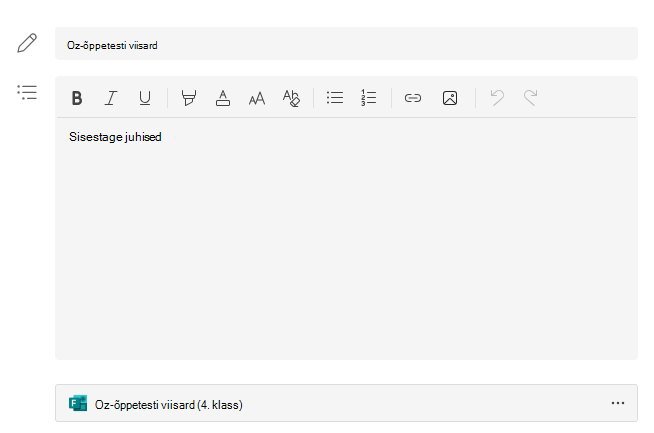This screenshot has width=654, height=433.
Task: Insert a hyperlink
Action: pyautogui.click(x=413, y=98)
